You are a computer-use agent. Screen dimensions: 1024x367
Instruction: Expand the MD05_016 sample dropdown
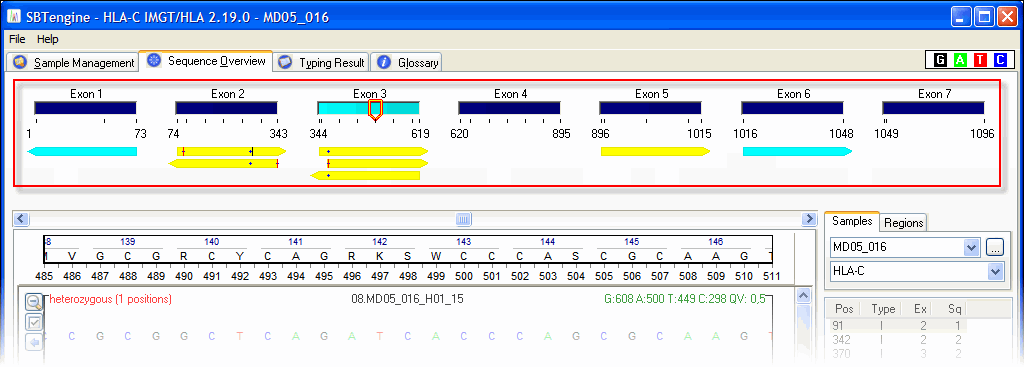[x=972, y=248]
